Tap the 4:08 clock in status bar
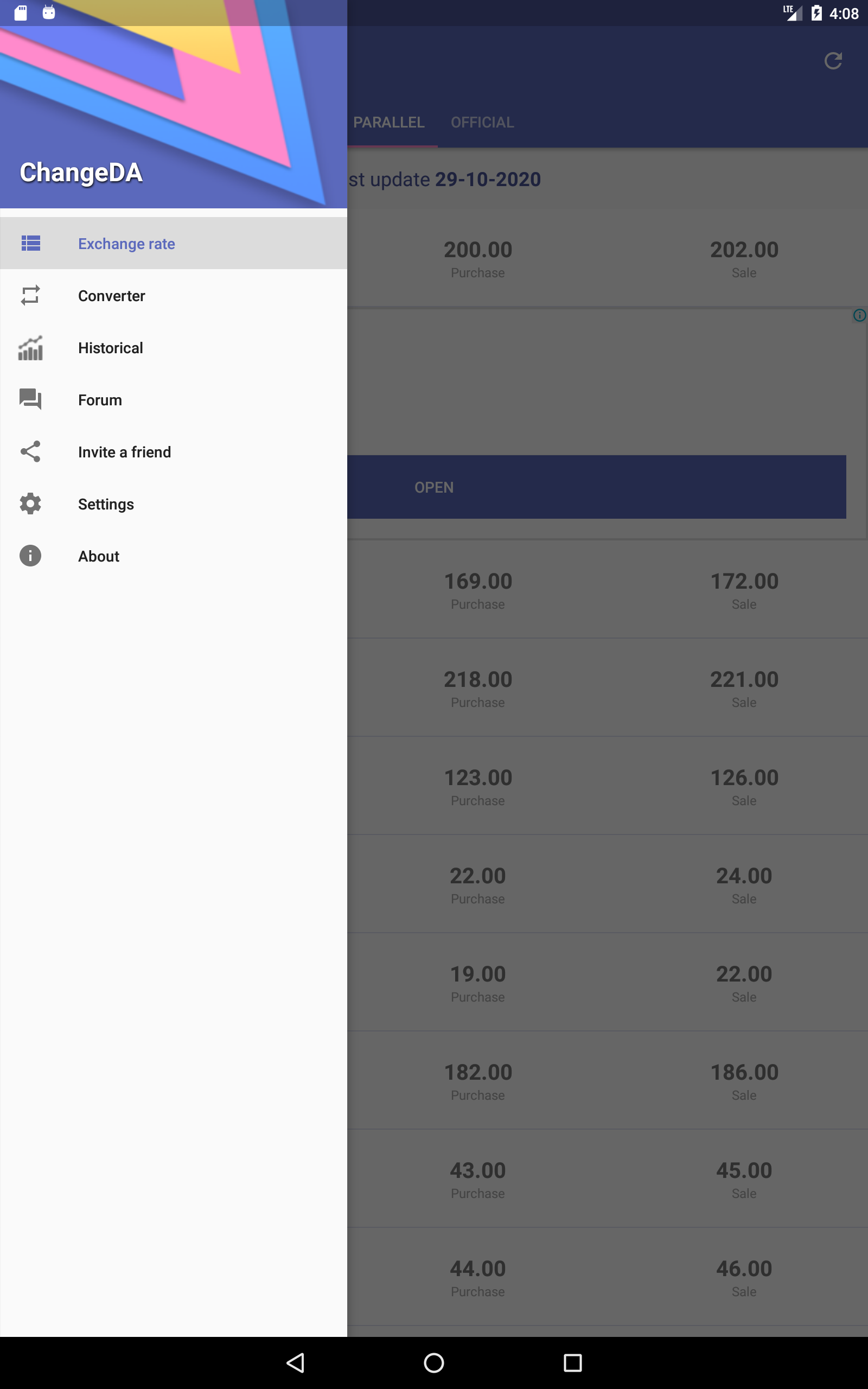Viewport: 868px width, 1389px height. pyautogui.click(x=843, y=13)
